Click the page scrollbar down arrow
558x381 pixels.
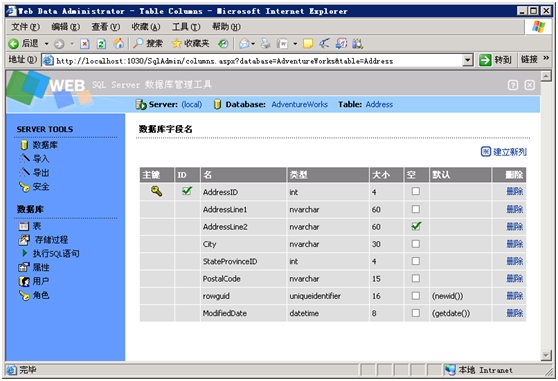pos(546,355)
